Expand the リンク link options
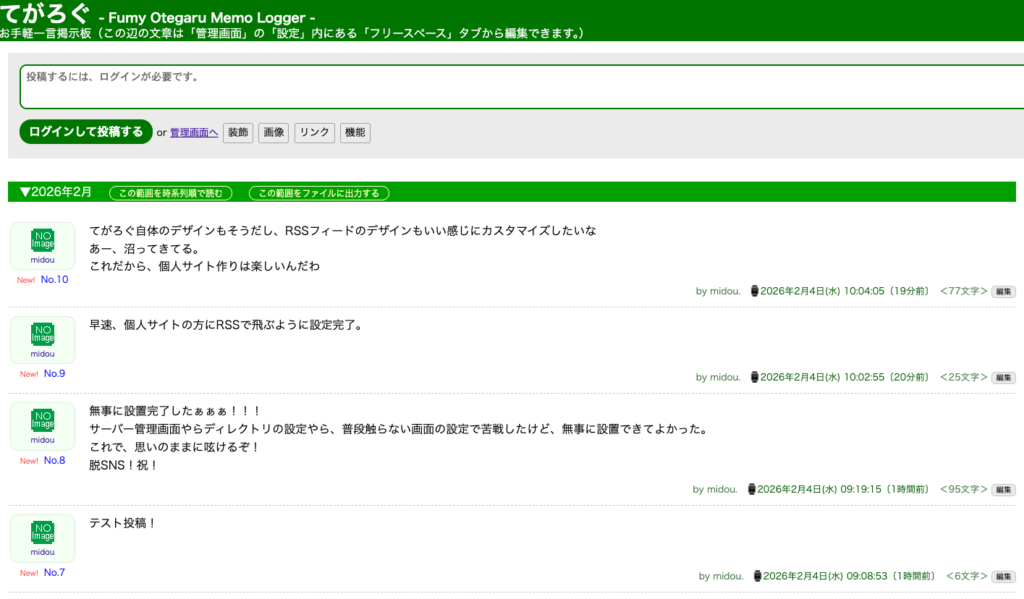The image size is (1024, 599). tap(314, 133)
